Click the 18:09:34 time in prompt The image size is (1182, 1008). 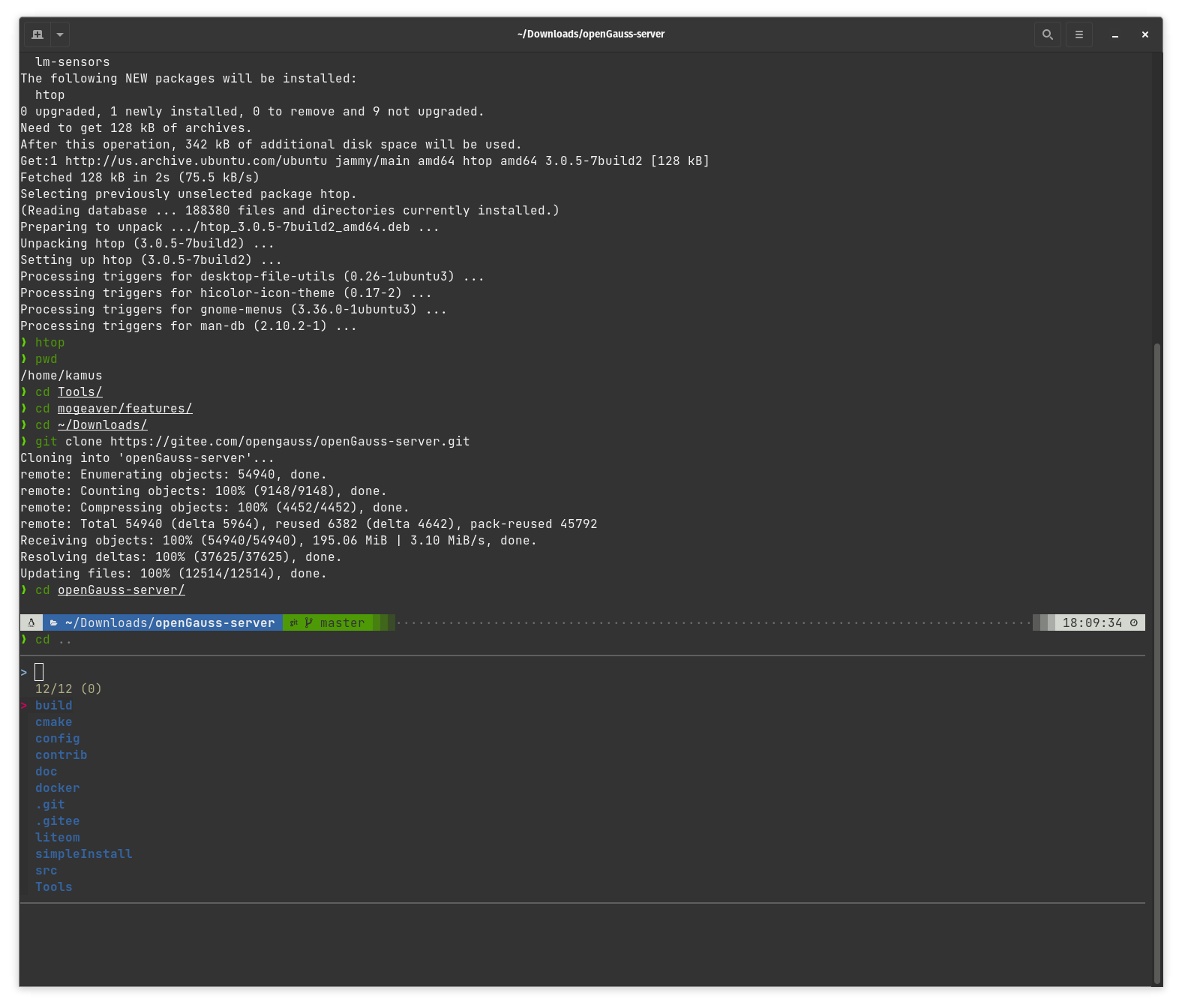[1093, 623]
